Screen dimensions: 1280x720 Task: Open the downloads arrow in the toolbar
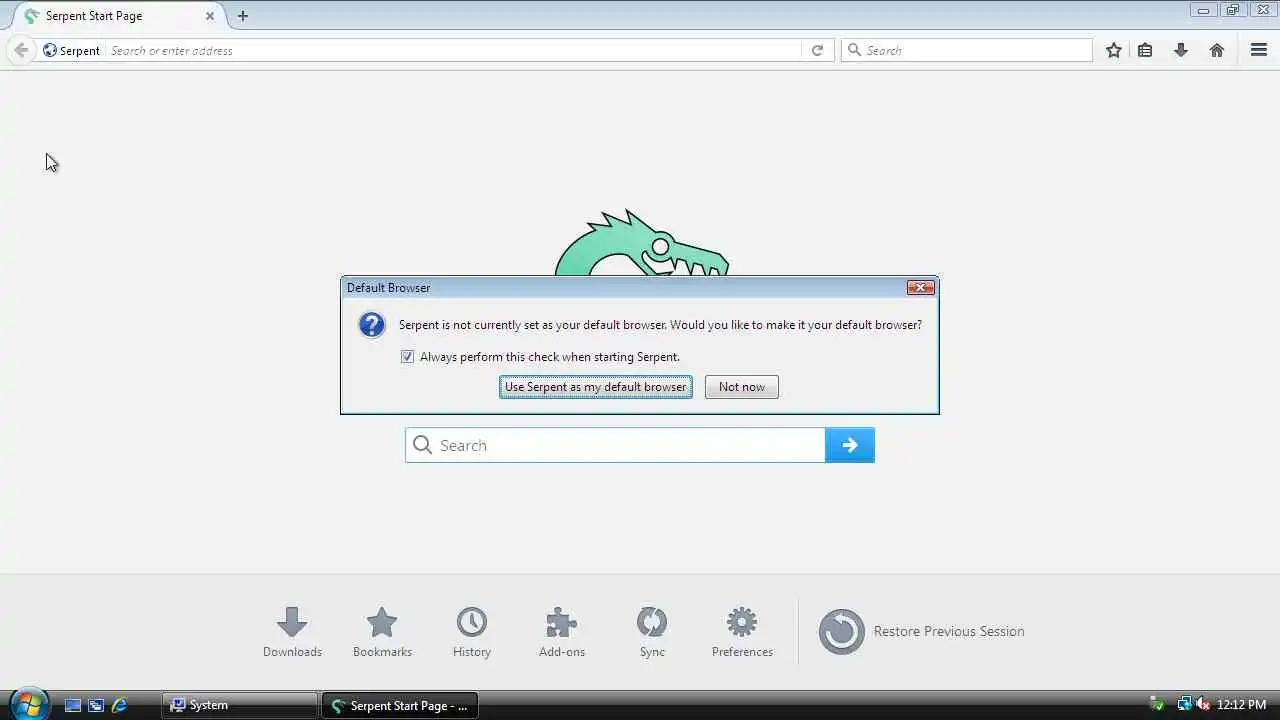click(x=1181, y=50)
